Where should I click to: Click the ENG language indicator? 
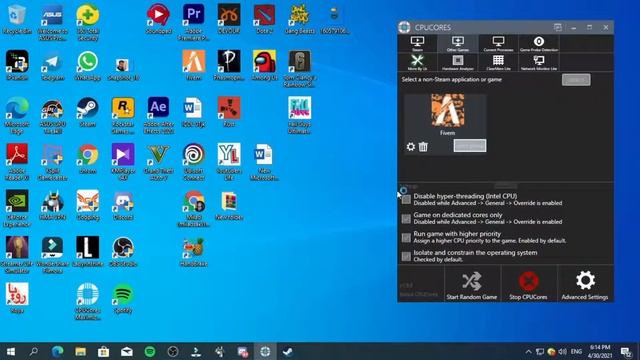point(576,351)
